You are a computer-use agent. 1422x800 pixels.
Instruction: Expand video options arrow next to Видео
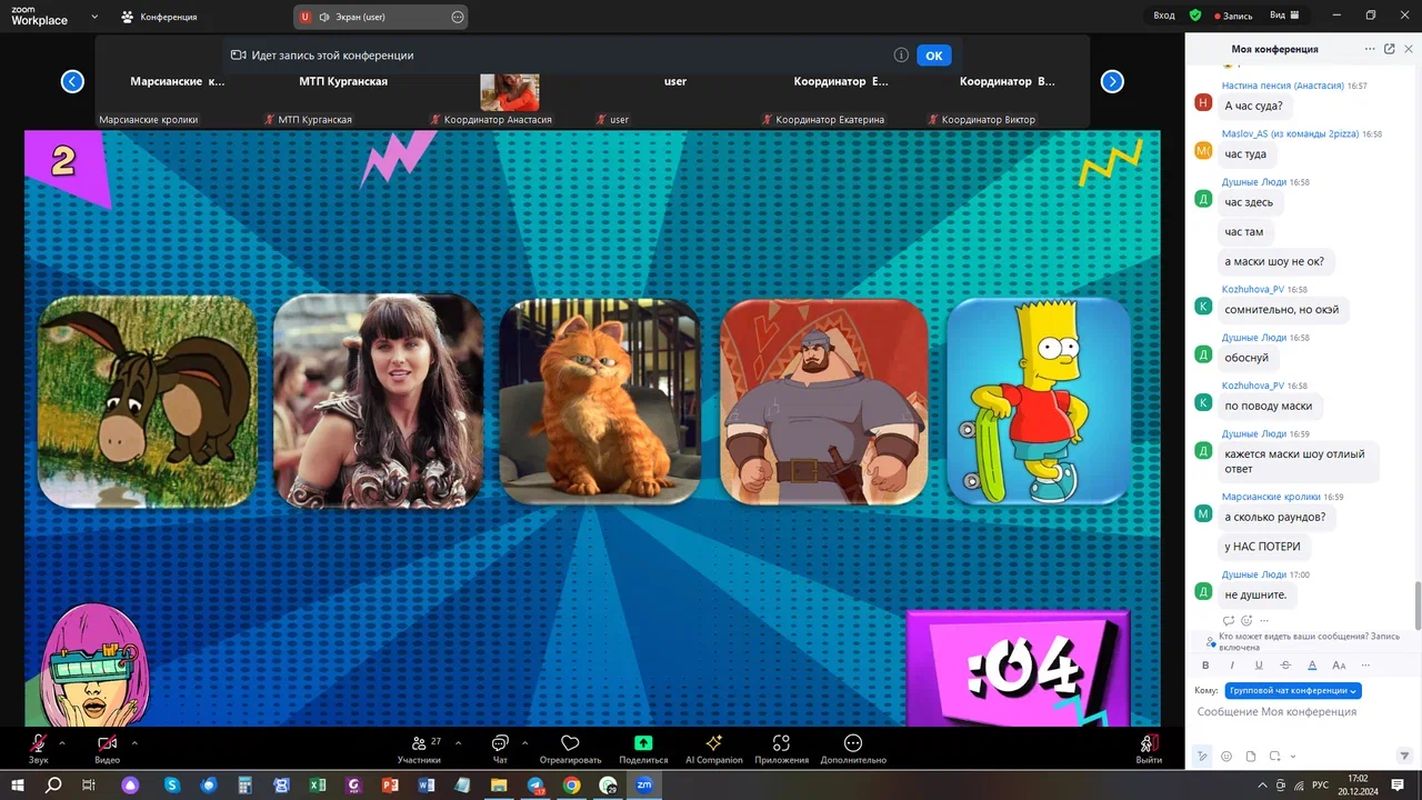click(134, 743)
